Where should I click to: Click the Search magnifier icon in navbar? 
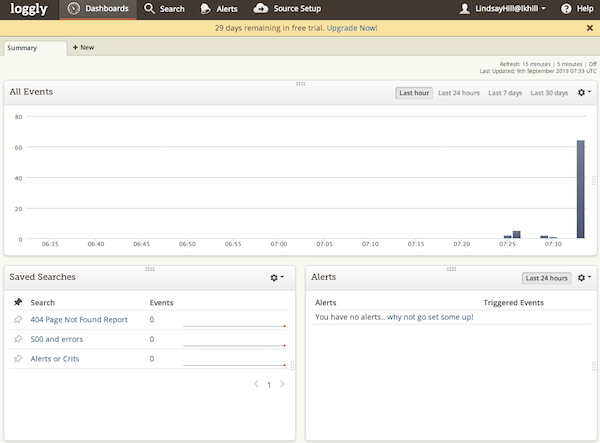coord(149,8)
